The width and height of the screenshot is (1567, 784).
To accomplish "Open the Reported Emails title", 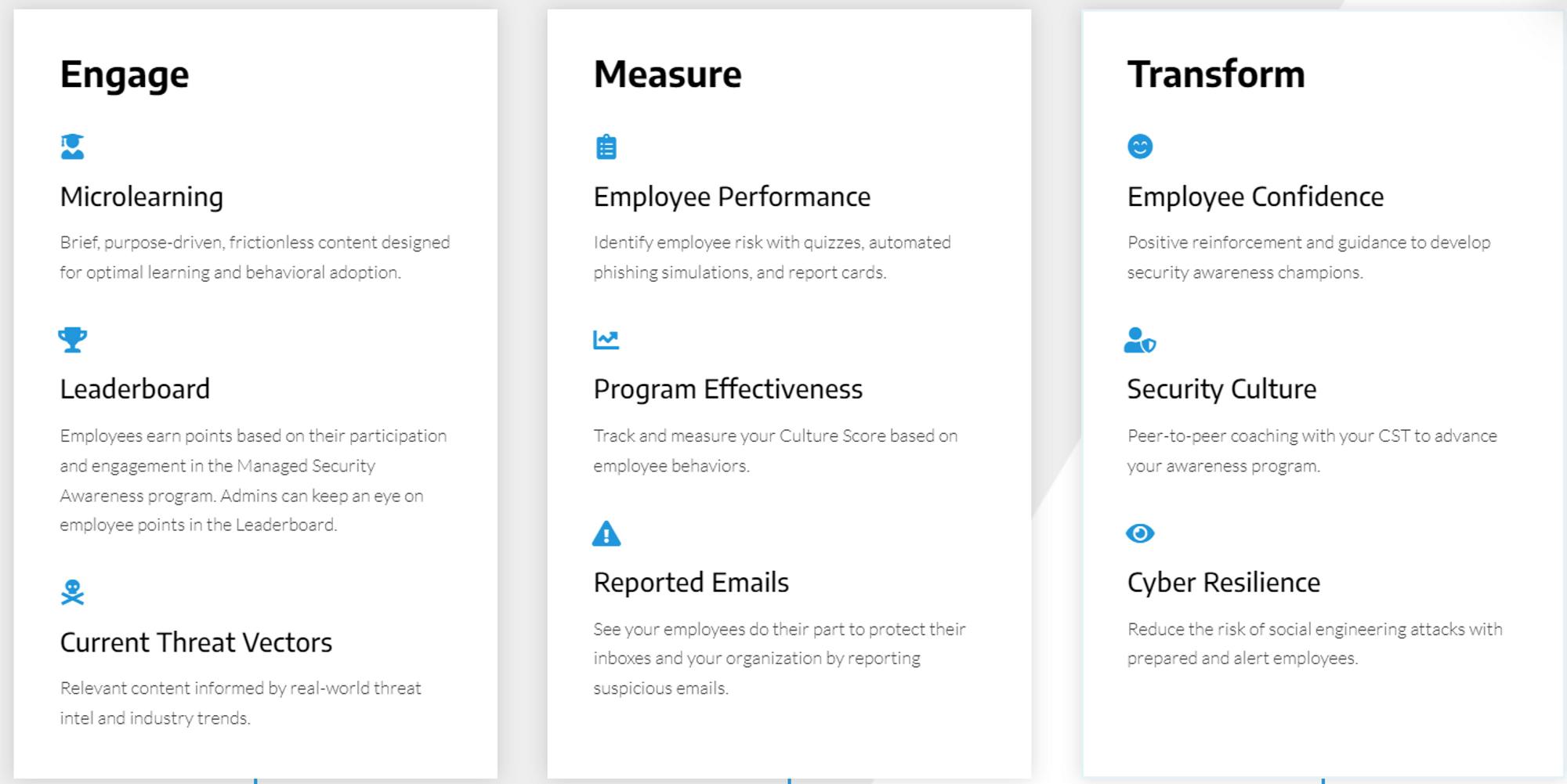I will pos(691,583).
